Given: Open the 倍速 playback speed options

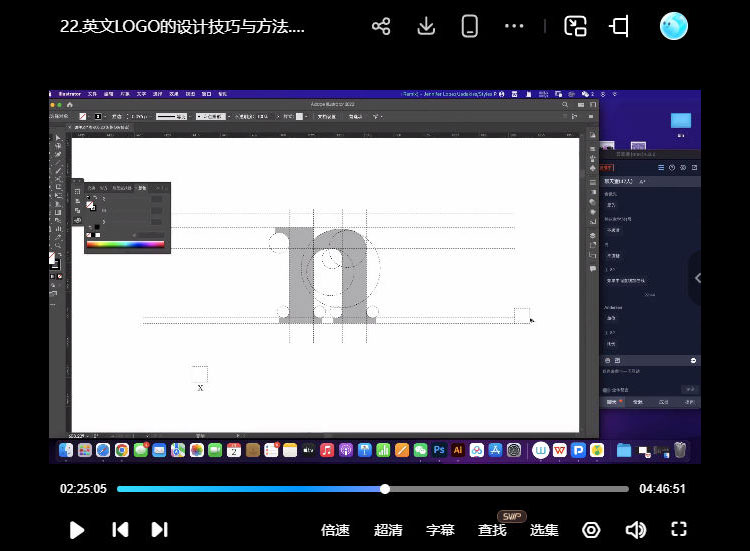Looking at the screenshot, I should 335,530.
